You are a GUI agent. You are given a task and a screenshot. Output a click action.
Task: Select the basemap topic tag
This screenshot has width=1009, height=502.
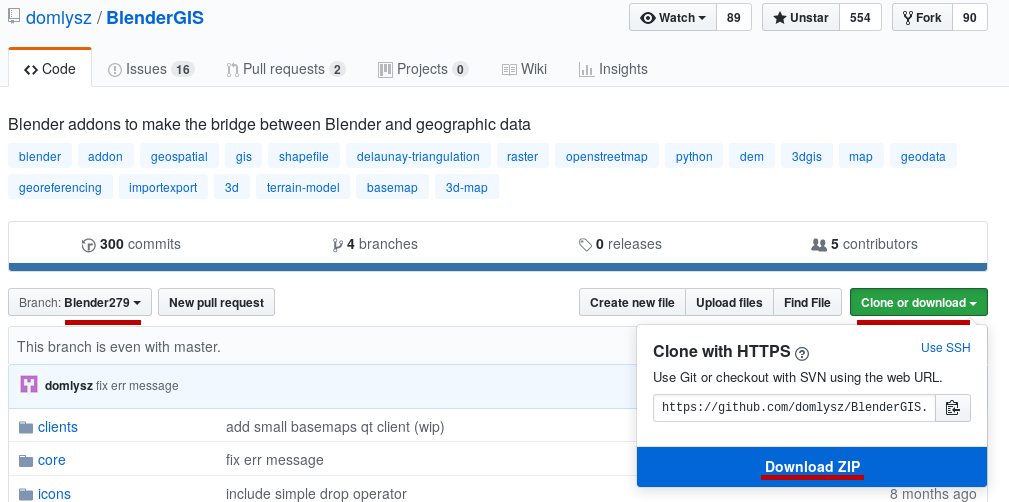393,188
